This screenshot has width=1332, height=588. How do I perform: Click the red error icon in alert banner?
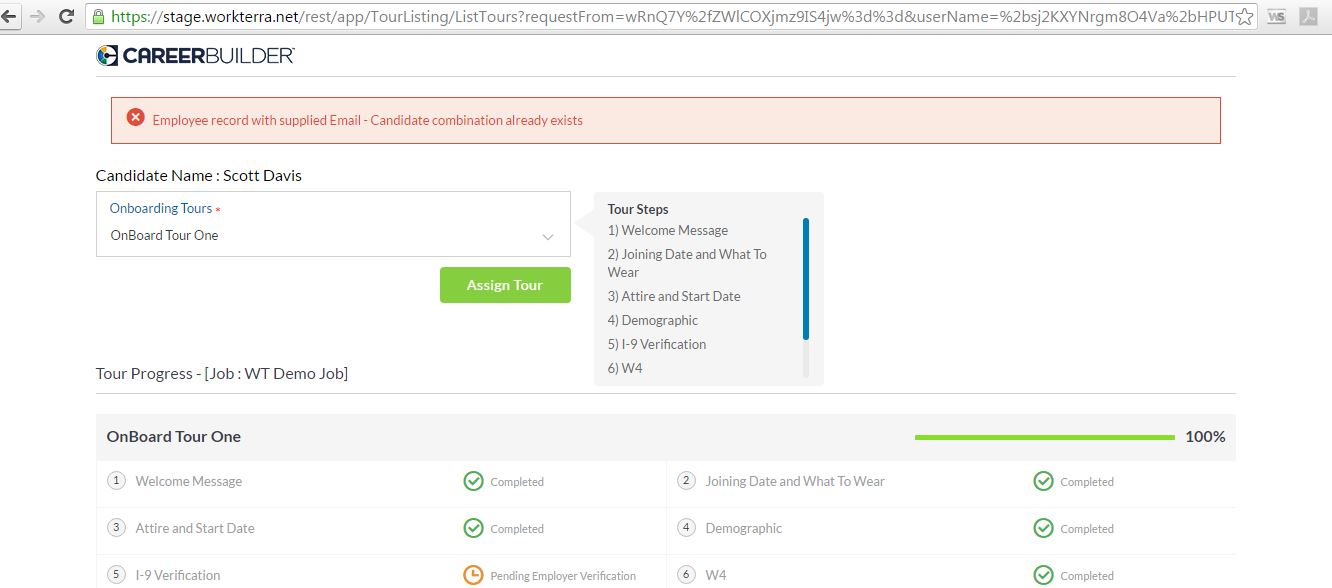[x=135, y=118]
